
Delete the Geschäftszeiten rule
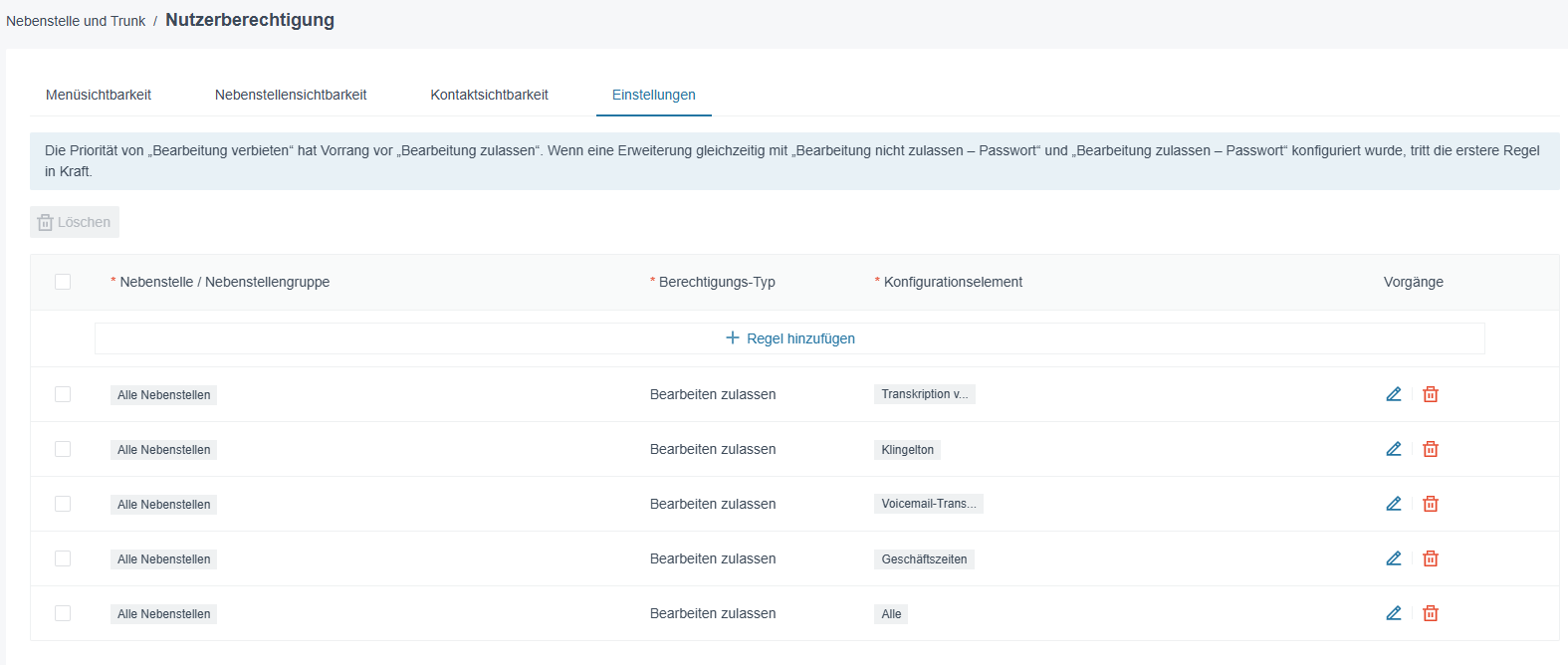[1431, 558]
